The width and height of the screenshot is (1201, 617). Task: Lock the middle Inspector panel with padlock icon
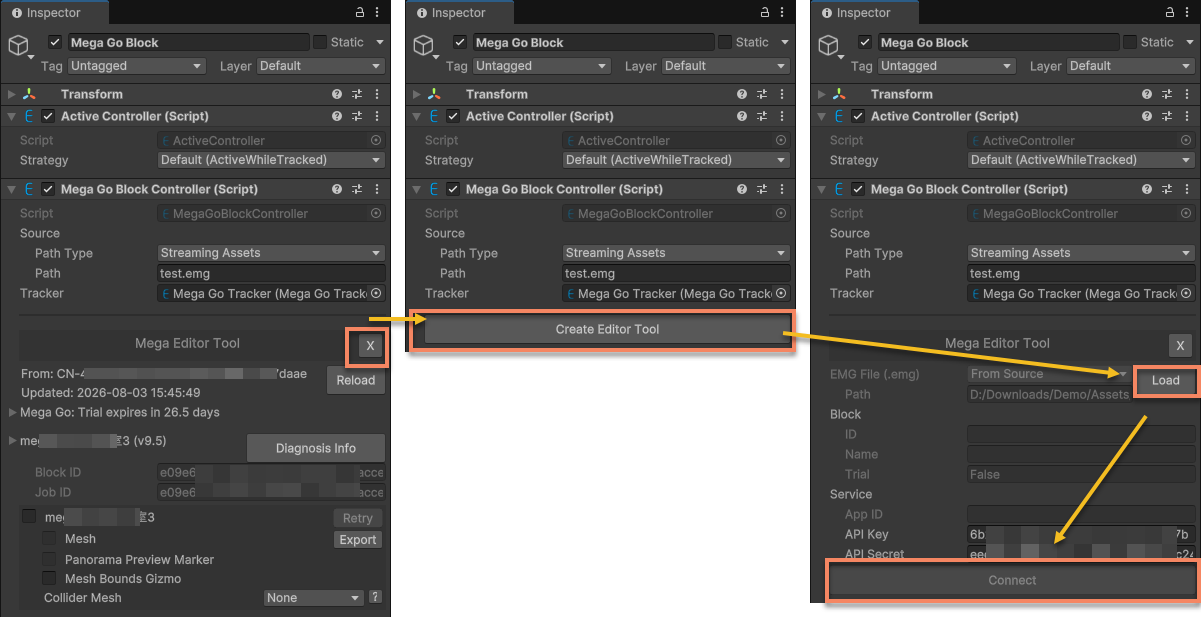pyautogui.click(x=765, y=12)
